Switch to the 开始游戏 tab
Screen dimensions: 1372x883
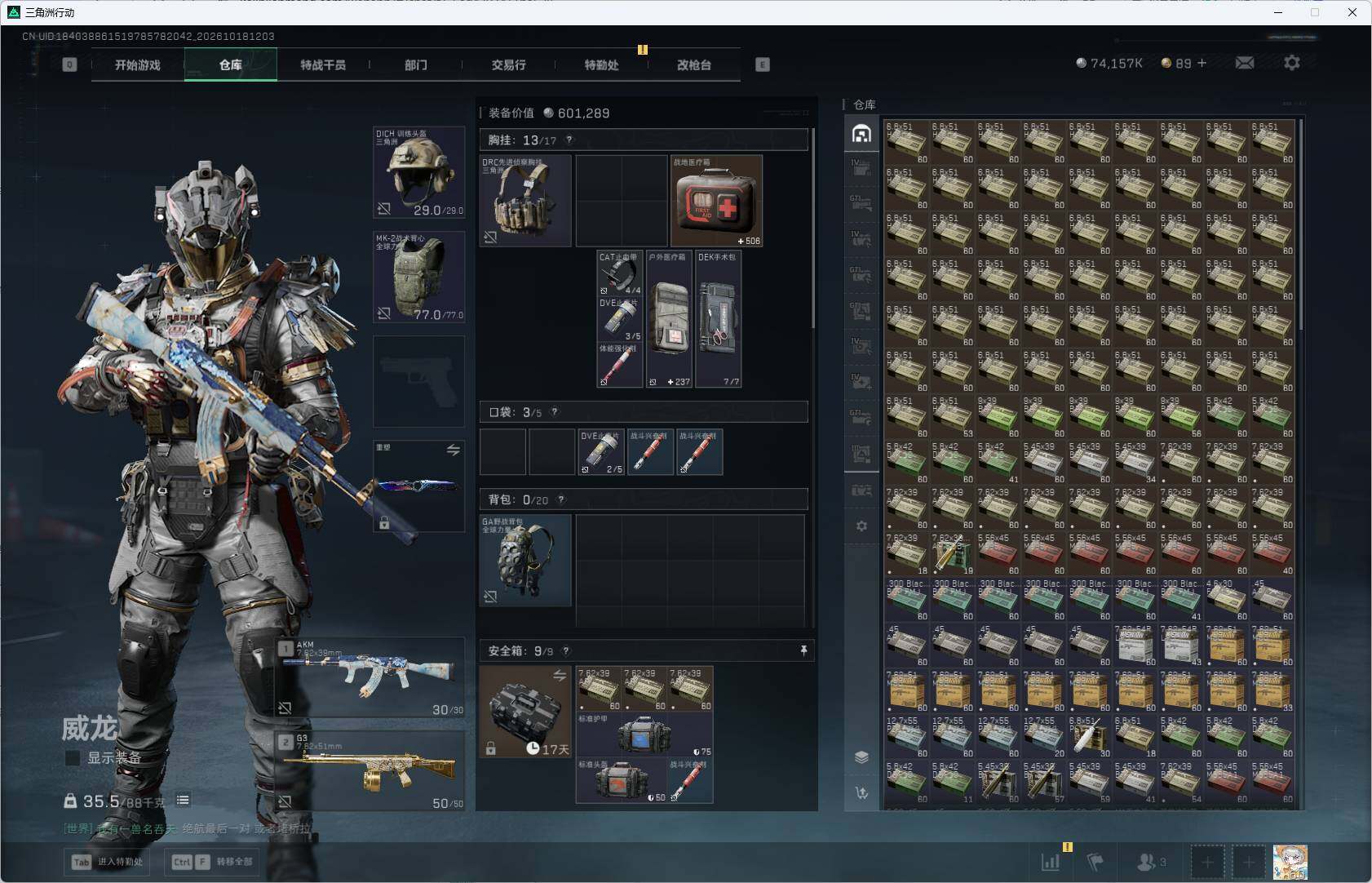pos(138,64)
